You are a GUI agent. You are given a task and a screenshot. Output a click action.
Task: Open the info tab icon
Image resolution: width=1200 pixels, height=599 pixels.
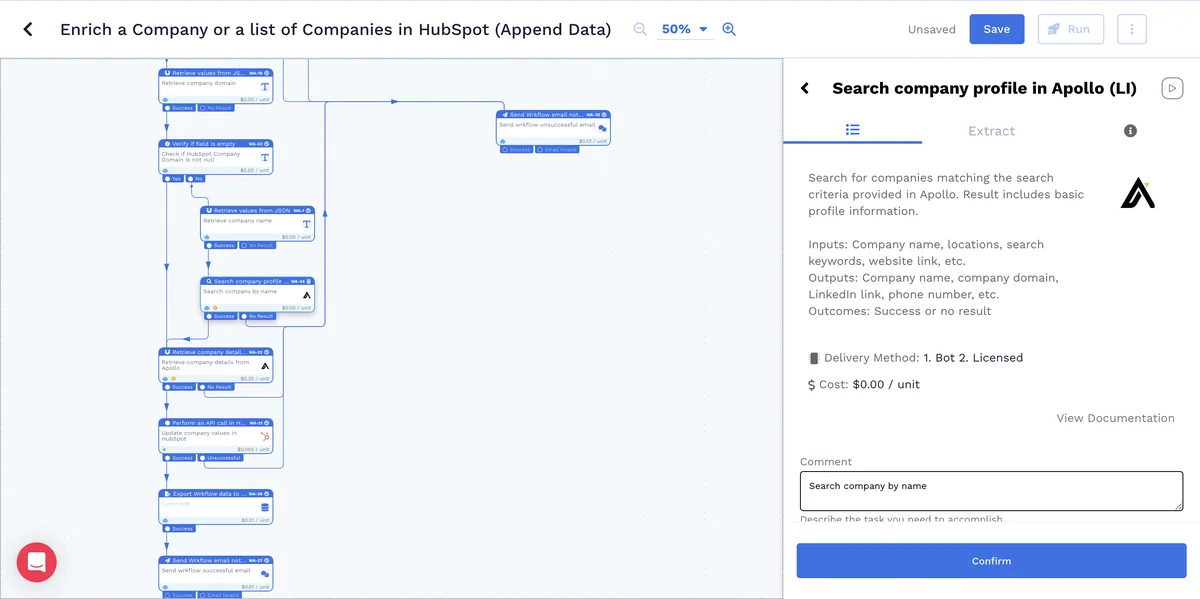(x=1130, y=131)
